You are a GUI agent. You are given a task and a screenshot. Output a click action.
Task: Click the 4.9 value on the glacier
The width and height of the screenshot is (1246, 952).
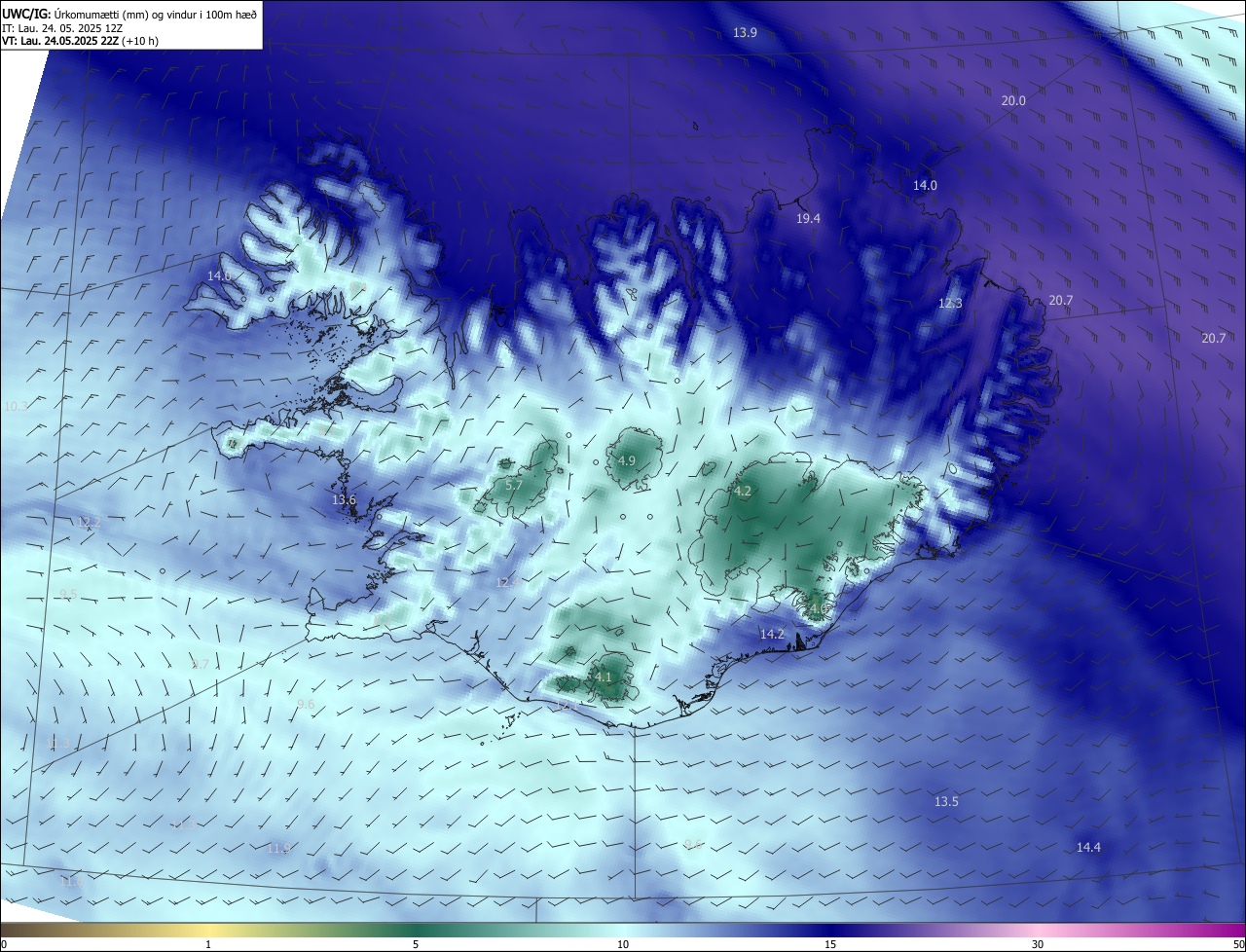(627, 461)
